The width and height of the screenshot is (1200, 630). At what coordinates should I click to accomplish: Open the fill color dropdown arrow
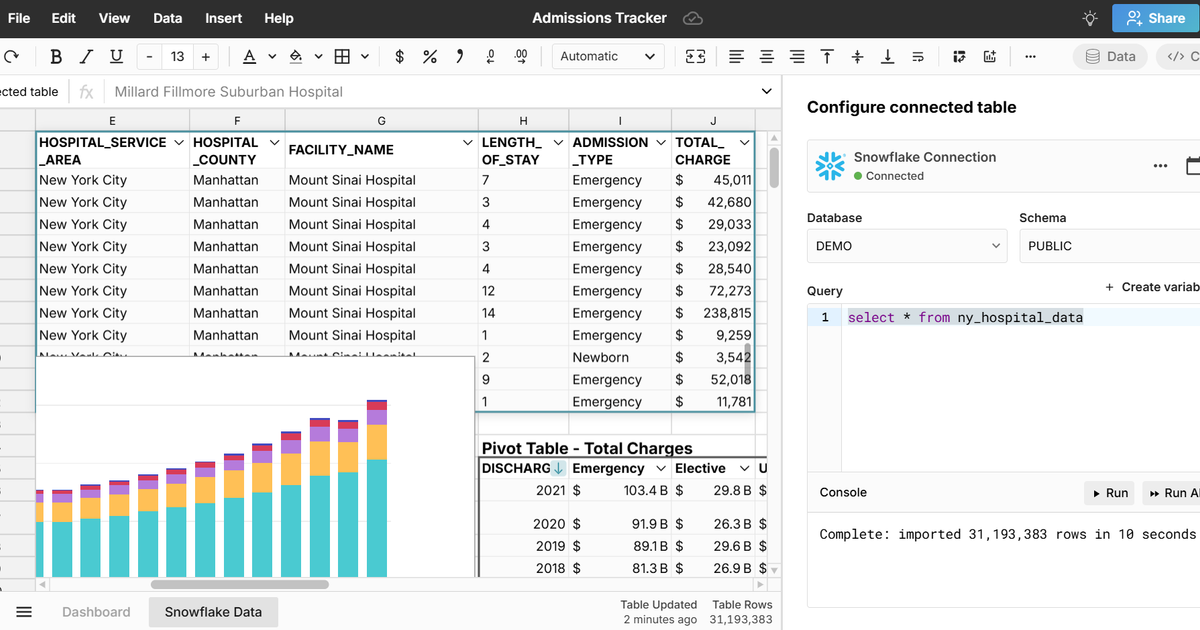(x=318, y=57)
